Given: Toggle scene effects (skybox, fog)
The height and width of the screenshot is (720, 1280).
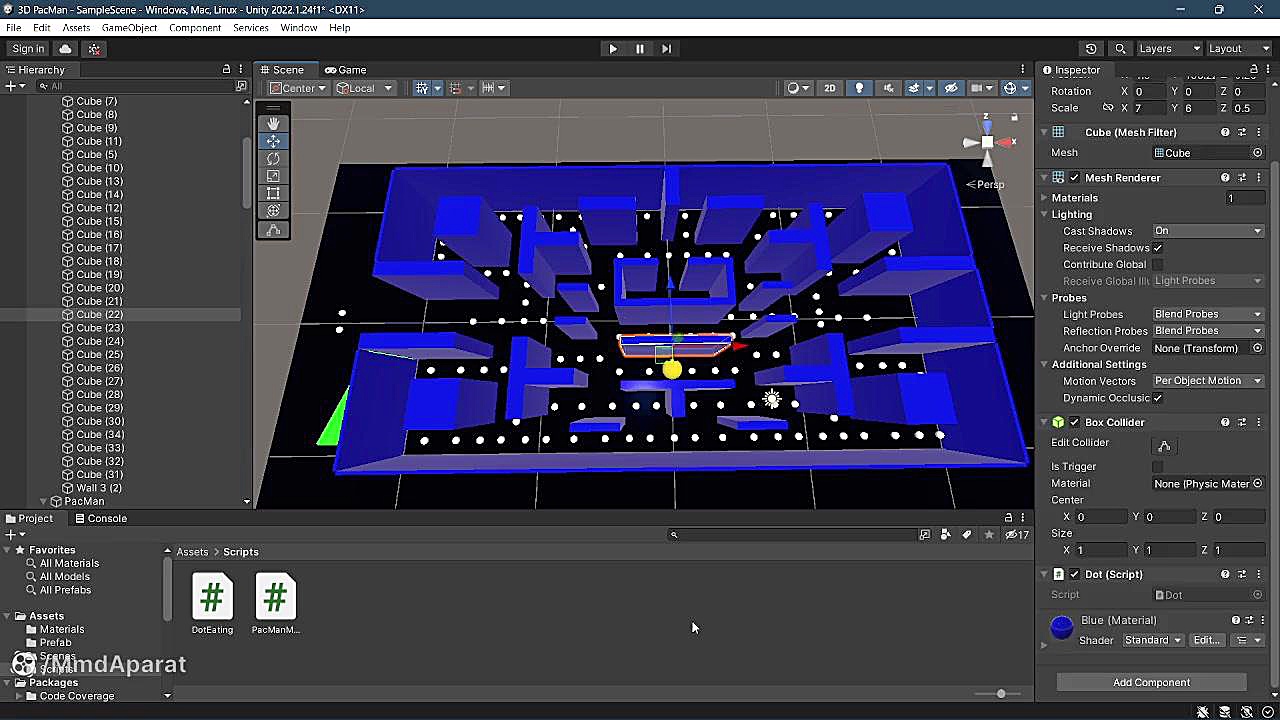Looking at the screenshot, I should pos(912,88).
